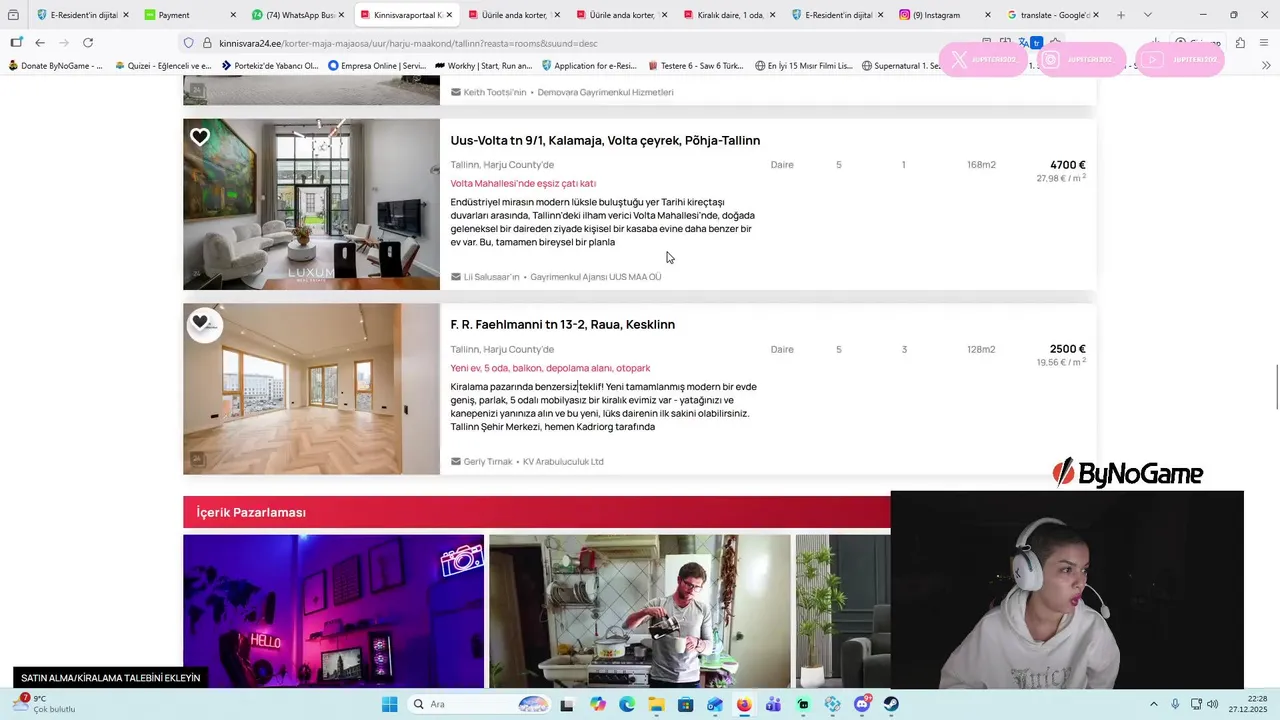Viewport: 1280px width, 720px height.
Task: Click the page vertical scrollbar thumb
Action: 1276,387
